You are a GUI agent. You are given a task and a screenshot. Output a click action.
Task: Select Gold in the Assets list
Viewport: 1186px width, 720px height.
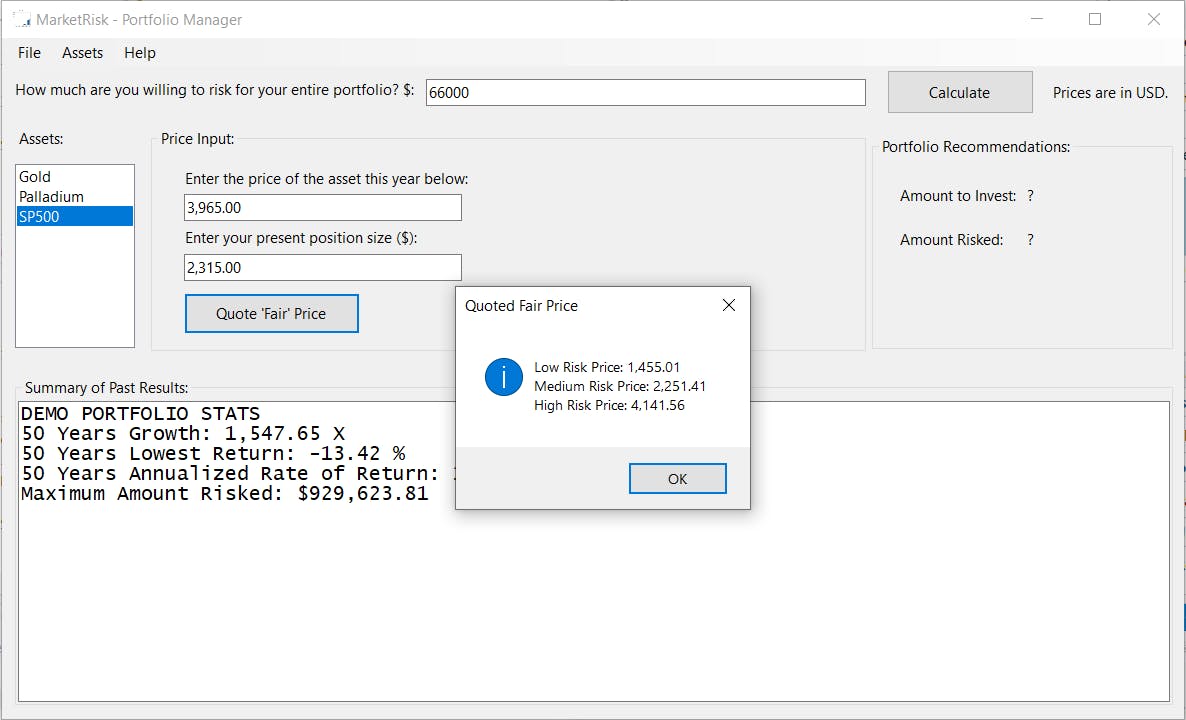point(74,176)
